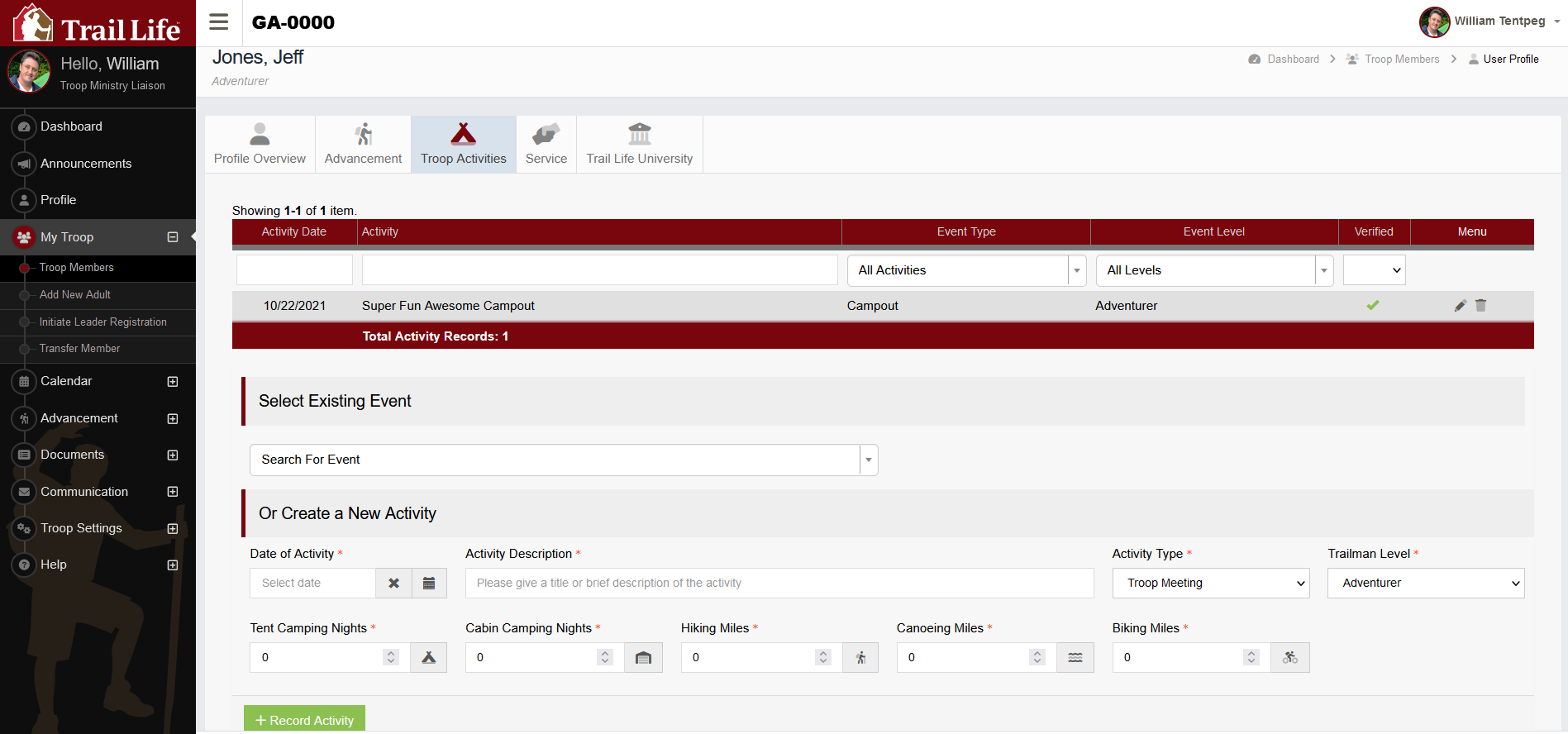Click the calendar picker icon for Date of Activity

(x=429, y=584)
